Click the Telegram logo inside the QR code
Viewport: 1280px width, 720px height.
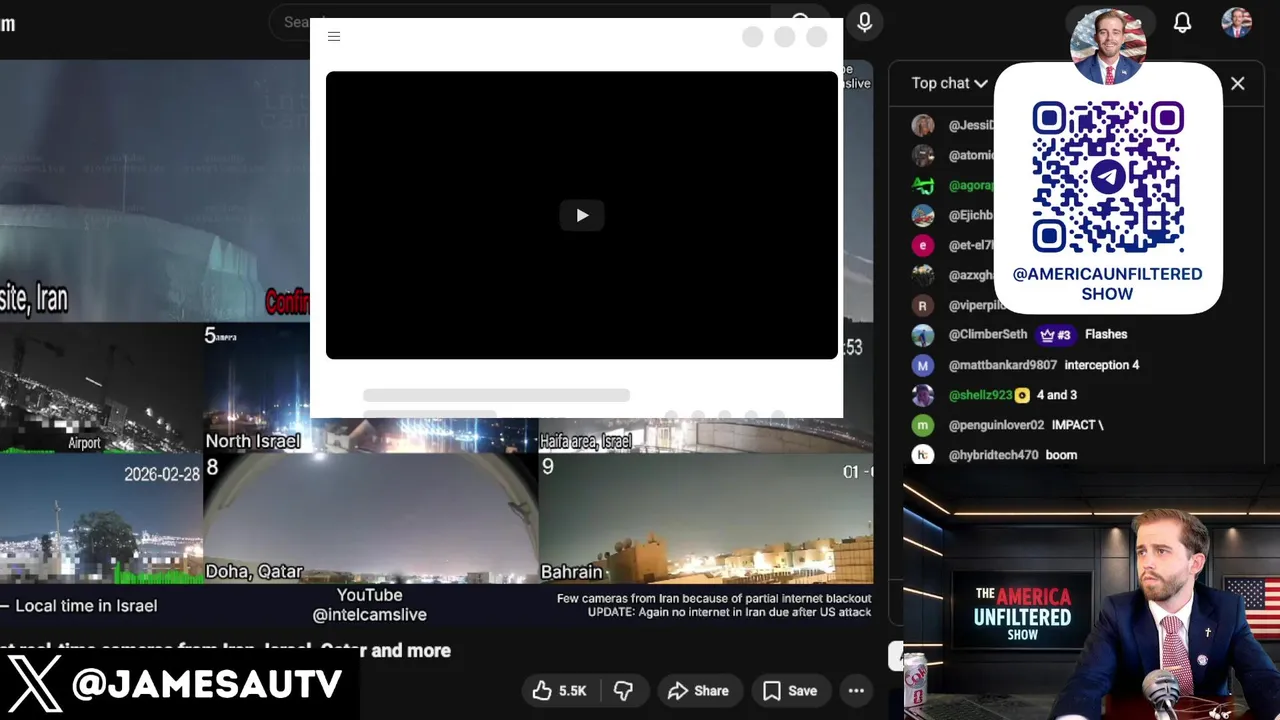(1108, 178)
